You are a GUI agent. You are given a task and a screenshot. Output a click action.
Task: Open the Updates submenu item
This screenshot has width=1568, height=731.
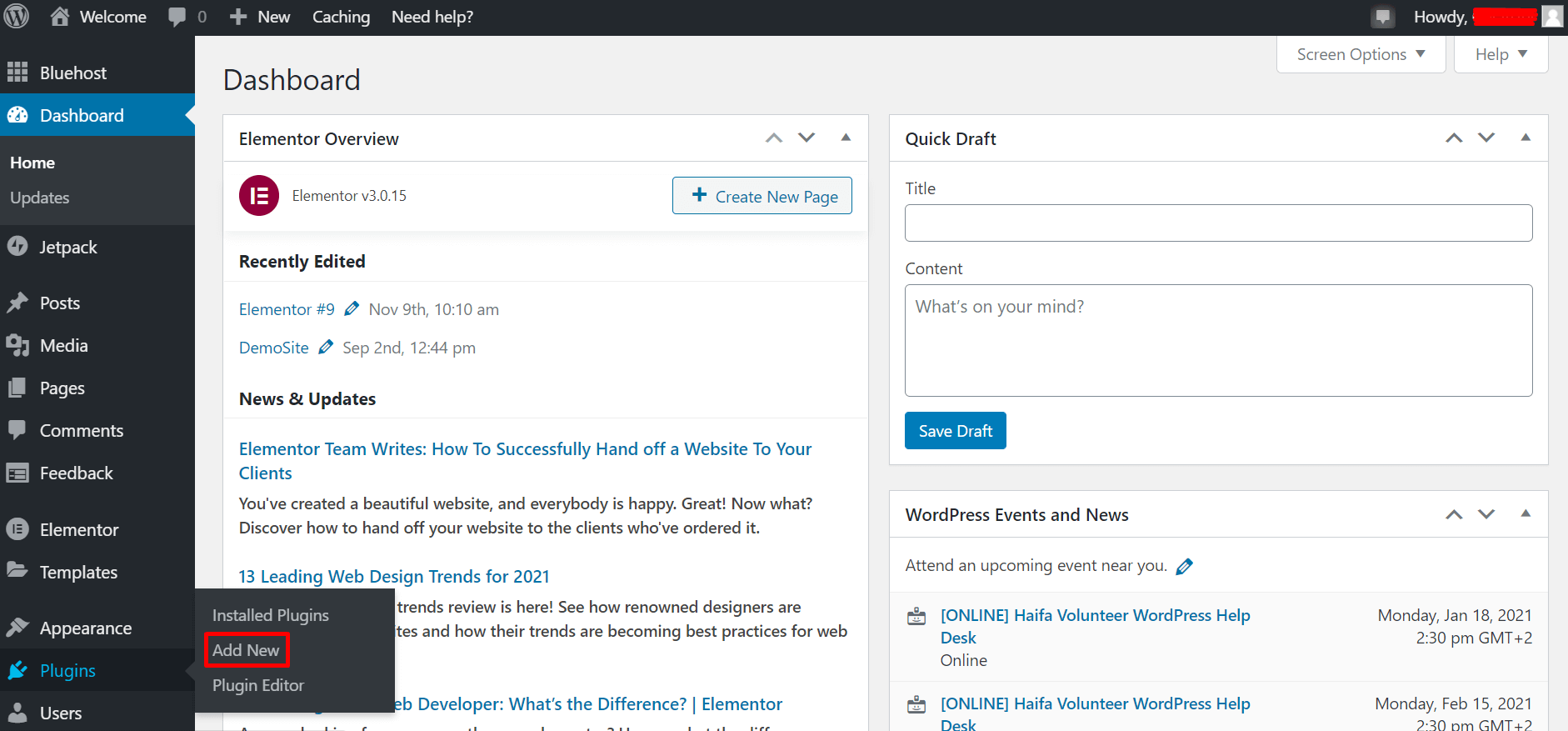click(x=40, y=198)
